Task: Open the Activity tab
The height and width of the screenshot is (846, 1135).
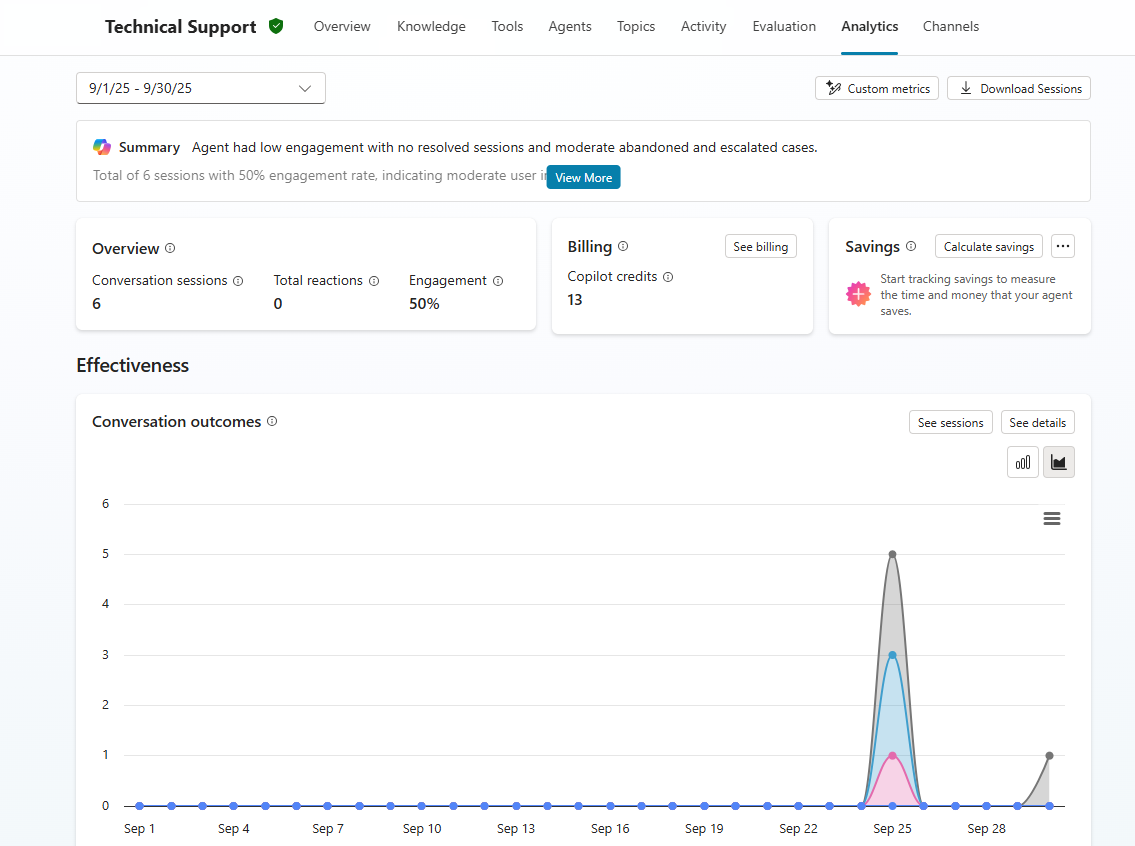Action: [x=704, y=27]
